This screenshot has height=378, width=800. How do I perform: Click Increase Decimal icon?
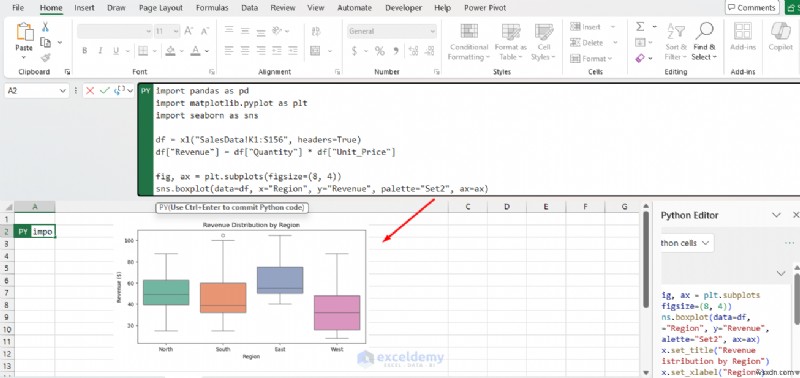point(413,51)
